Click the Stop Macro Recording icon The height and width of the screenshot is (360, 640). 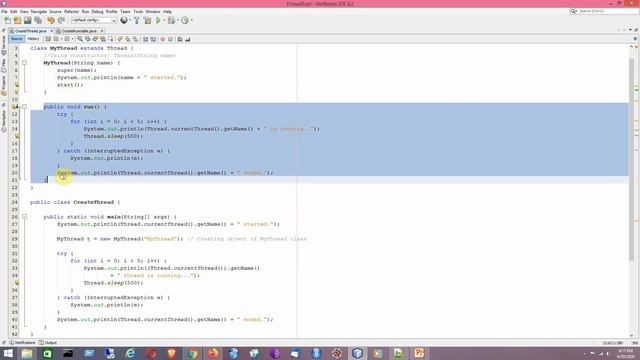click(x=170, y=39)
